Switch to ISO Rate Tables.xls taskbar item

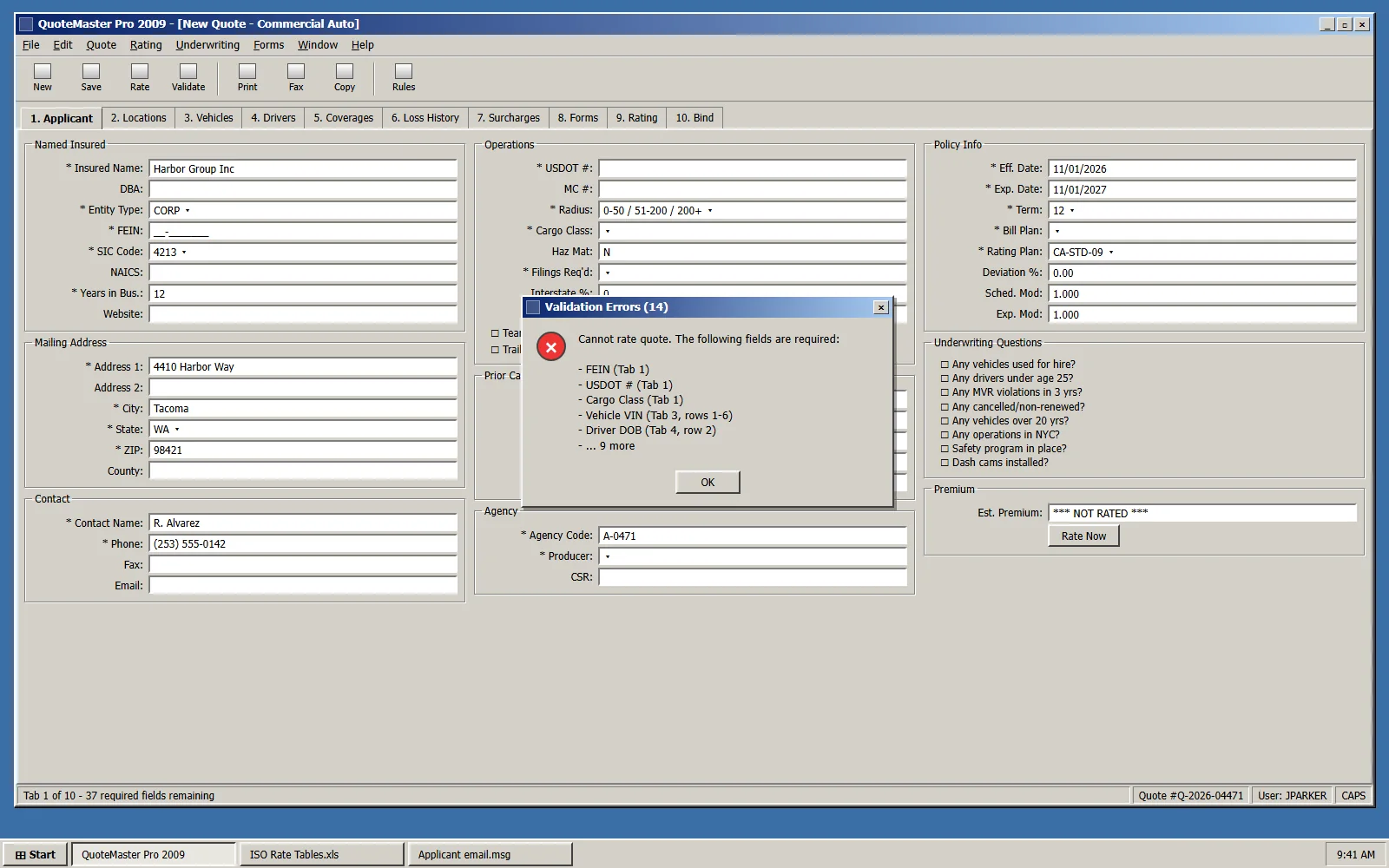[x=321, y=855]
